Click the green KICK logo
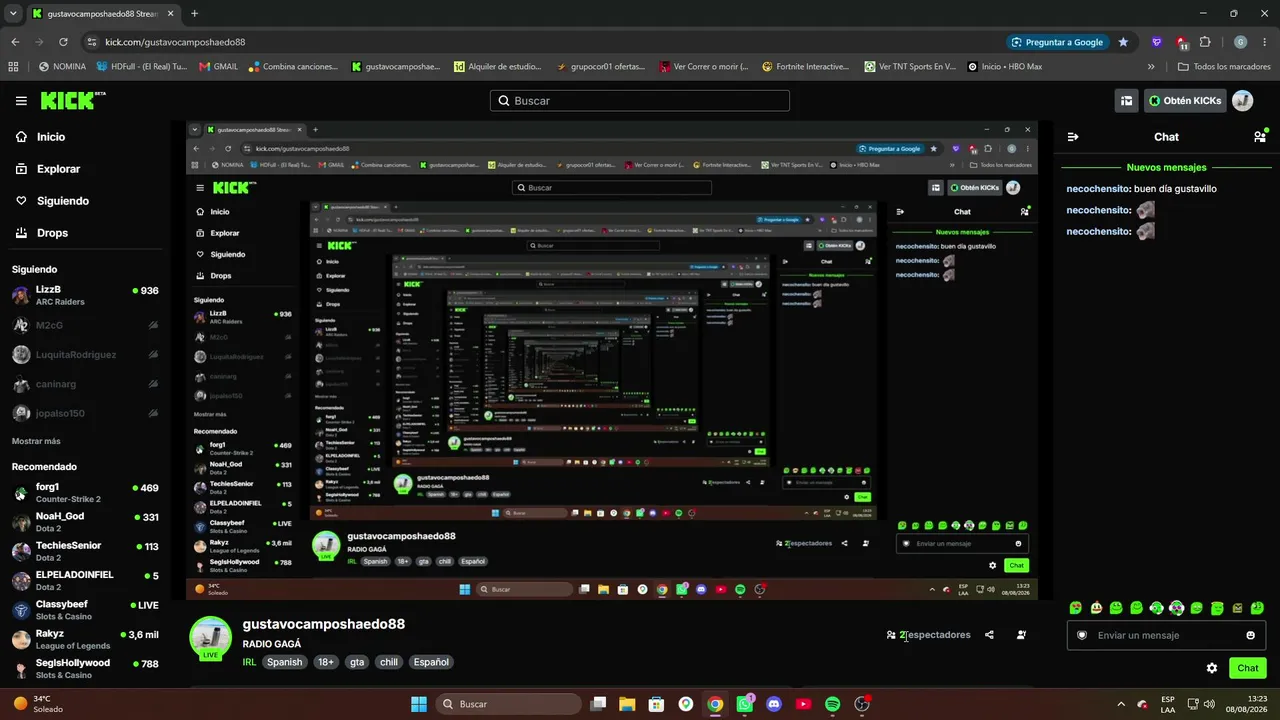 coord(73,100)
